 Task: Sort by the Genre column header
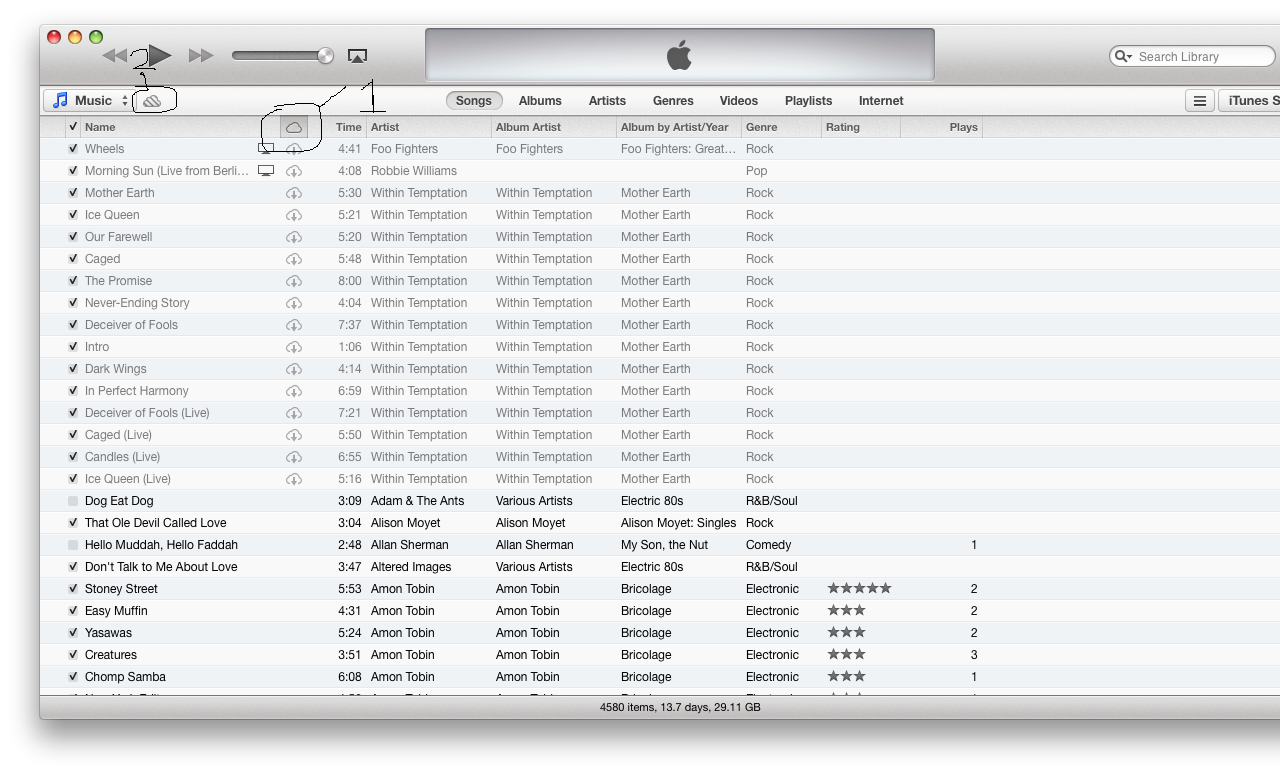click(x=781, y=127)
